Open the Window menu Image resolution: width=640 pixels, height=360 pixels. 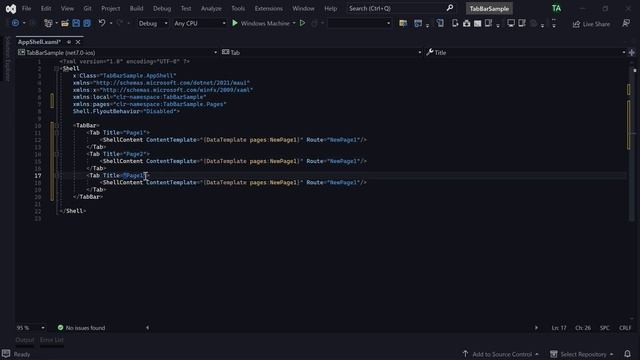point(303,8)
